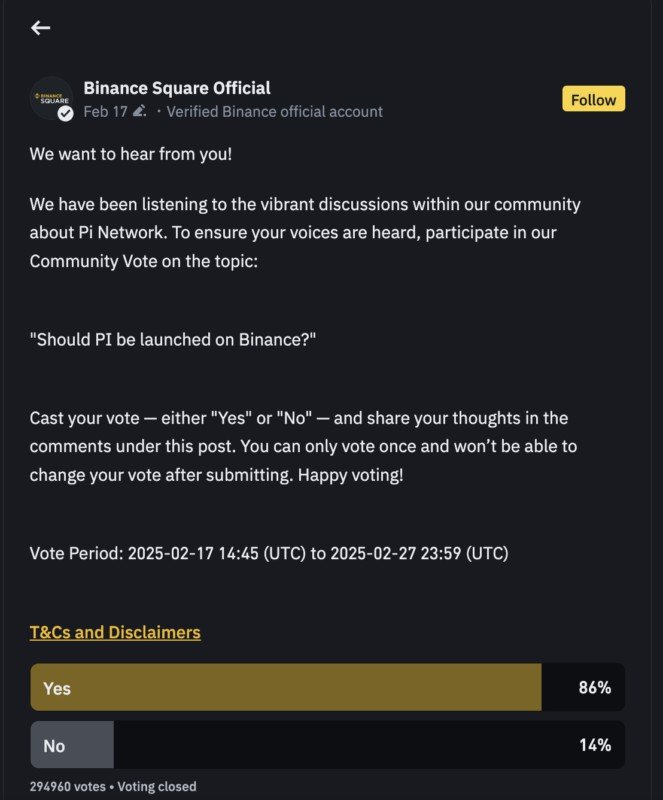Screen dimensions: 663x800
Task: Go back using the left arrow
Action: (40, 28)
